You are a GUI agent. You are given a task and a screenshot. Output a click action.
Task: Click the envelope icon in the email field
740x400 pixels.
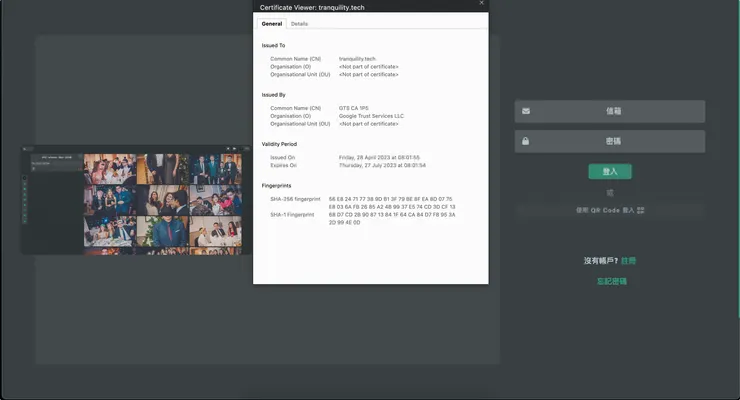click(526, 111)
